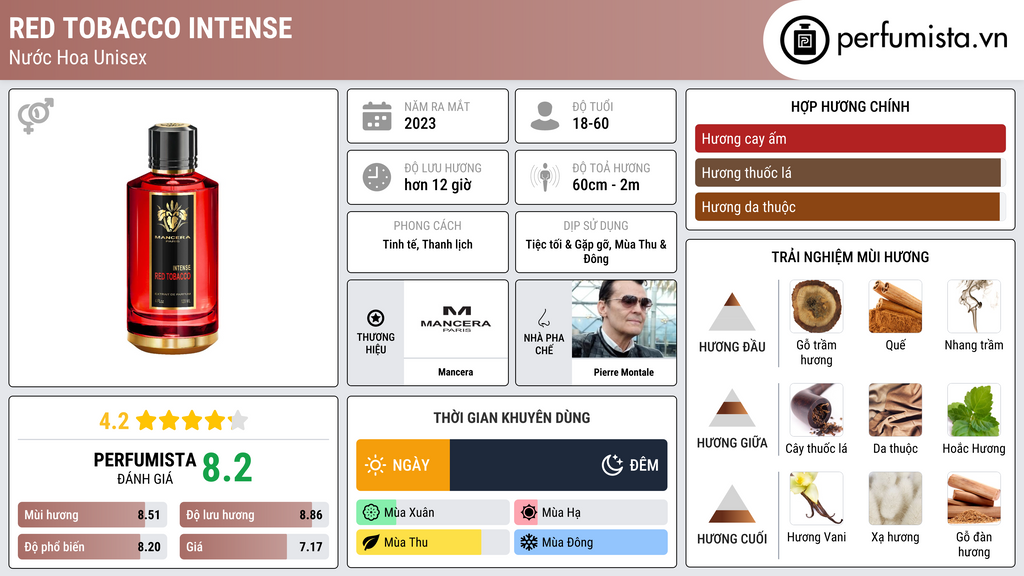
Task: Click the Pierre Montale name label
Action: pos(624,372)
